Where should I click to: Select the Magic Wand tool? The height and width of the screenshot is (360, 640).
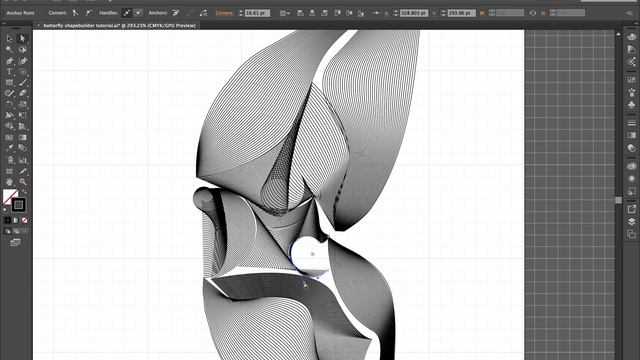click(x=9, y=49)
